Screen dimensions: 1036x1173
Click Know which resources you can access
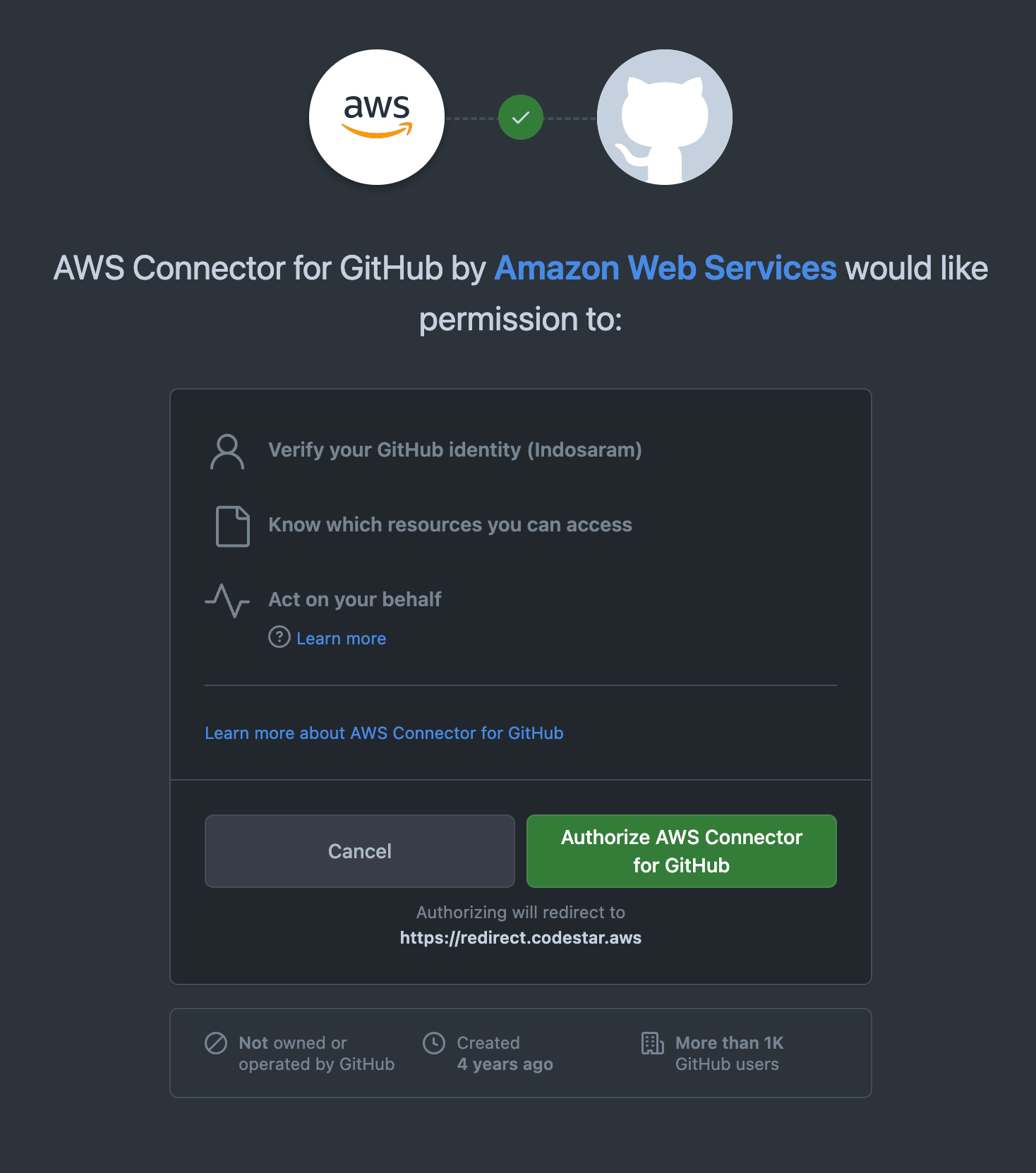(x=450, y=525)
